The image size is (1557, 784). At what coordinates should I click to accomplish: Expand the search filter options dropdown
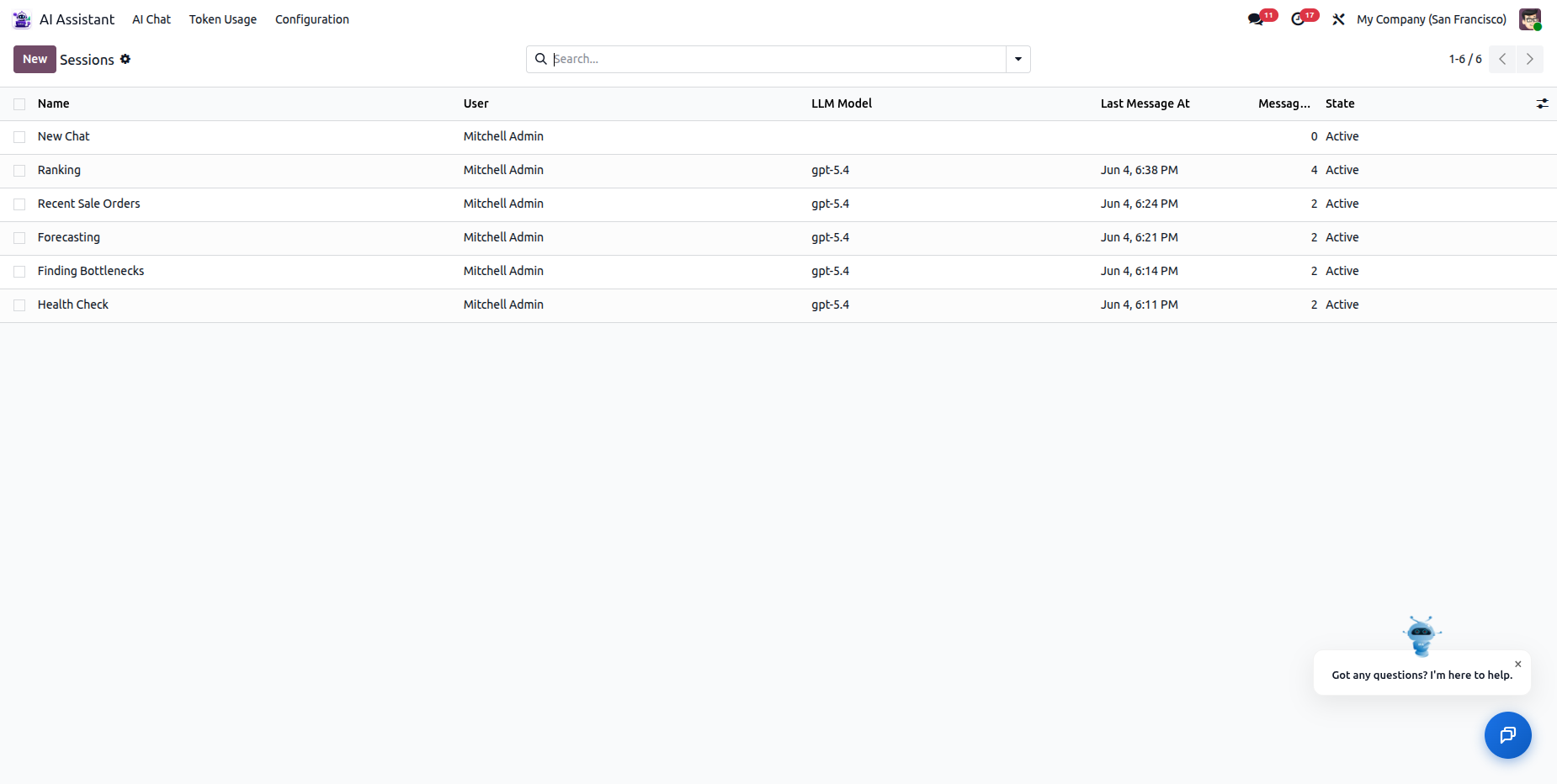coord(1018,59)
